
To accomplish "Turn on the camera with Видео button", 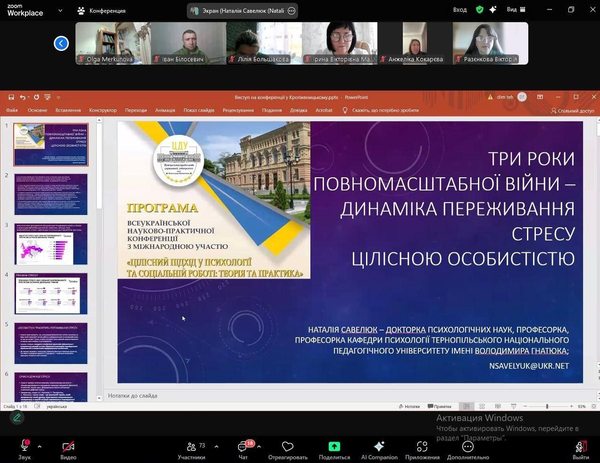I will 68,445.
